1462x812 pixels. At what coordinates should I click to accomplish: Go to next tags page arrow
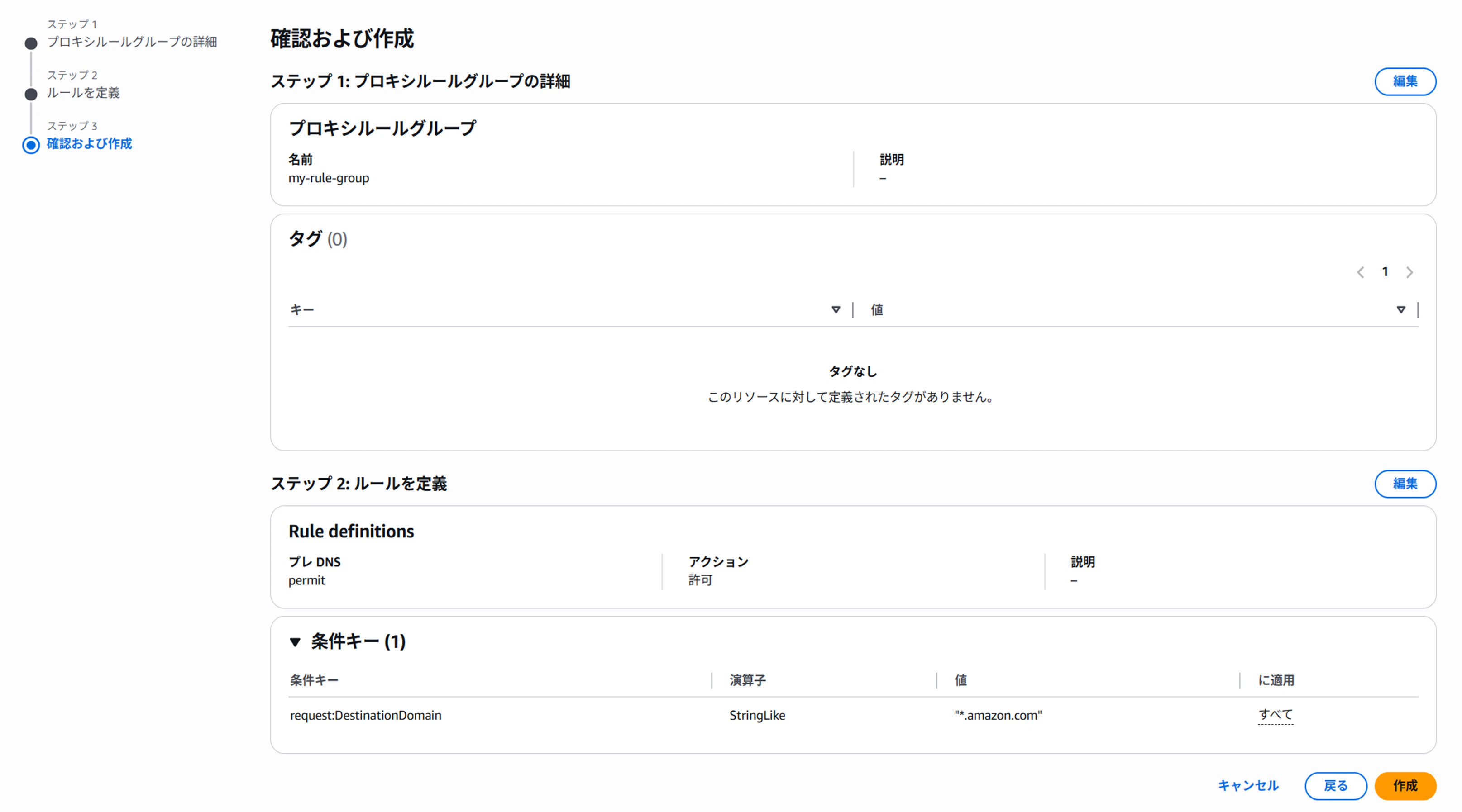pos(1409,272)
